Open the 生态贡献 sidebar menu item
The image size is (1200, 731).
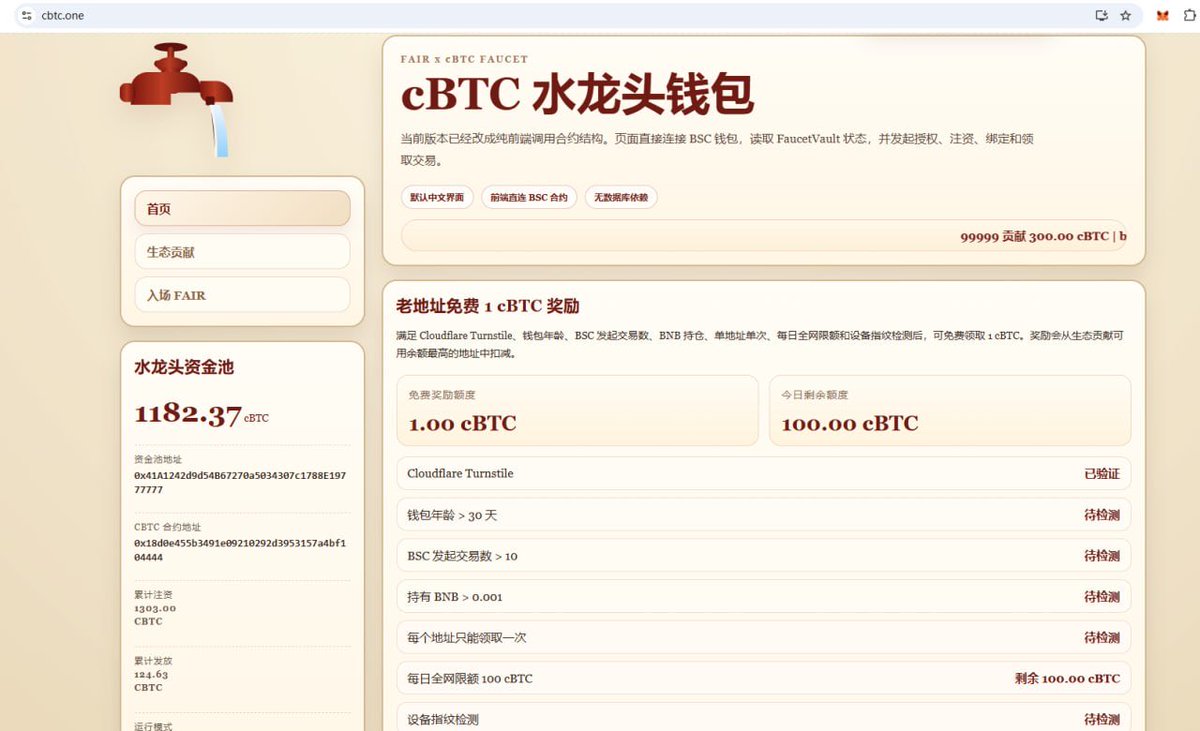pyautogui.click(x=242, y=252)
